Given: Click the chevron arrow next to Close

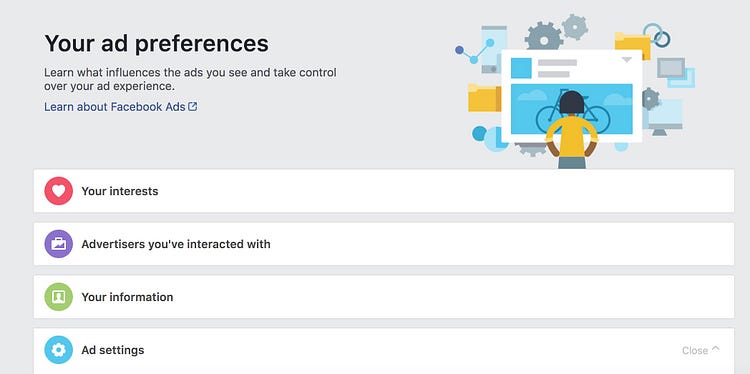Looking at the screenshot, I should pos(716,349).
